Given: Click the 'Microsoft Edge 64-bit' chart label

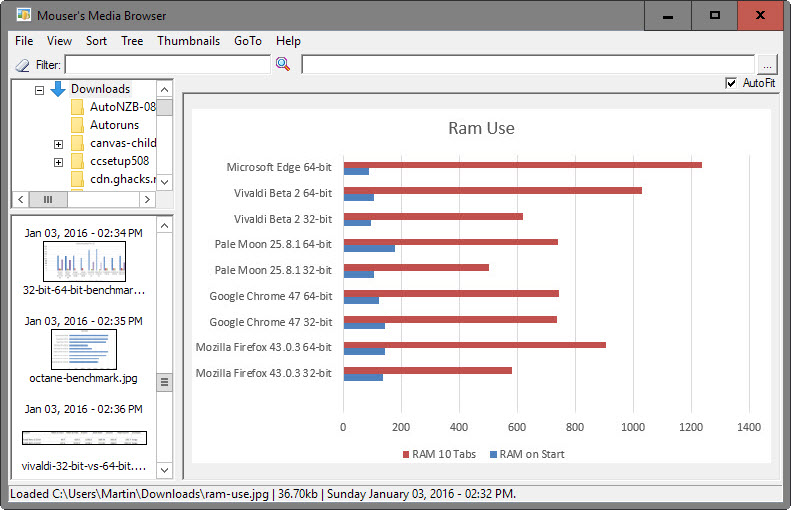Looking at the screenshot, I should [279, 167].
